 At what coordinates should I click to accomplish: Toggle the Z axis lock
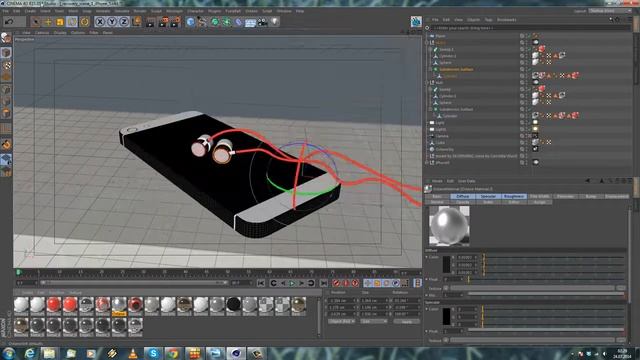[124, 22]
